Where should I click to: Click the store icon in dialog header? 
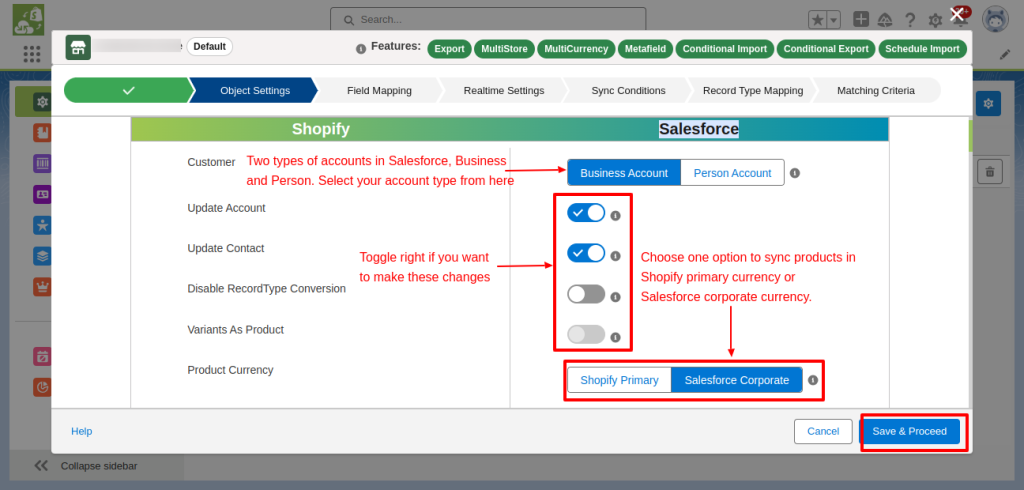(78, 48)
